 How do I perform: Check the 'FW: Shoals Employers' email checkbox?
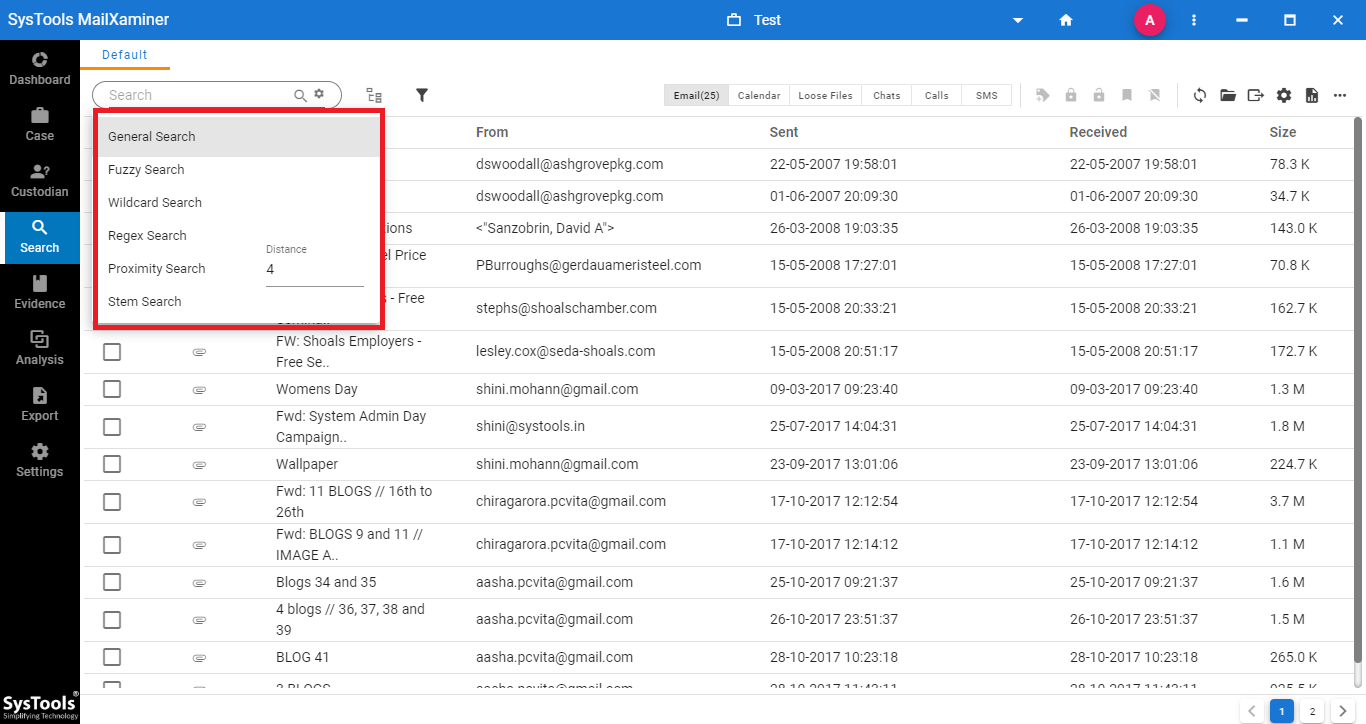click(112, 352)
